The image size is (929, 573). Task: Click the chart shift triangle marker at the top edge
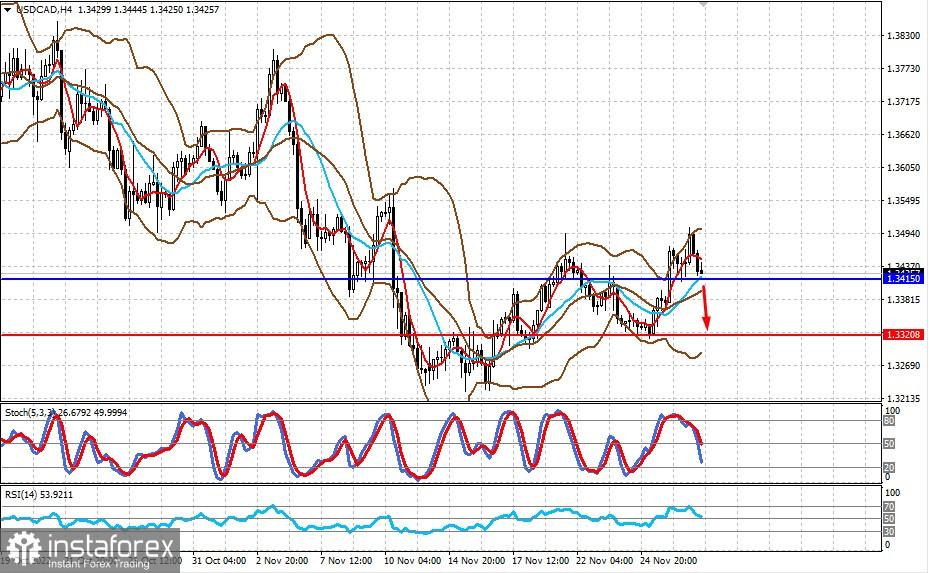click(703, 4)
